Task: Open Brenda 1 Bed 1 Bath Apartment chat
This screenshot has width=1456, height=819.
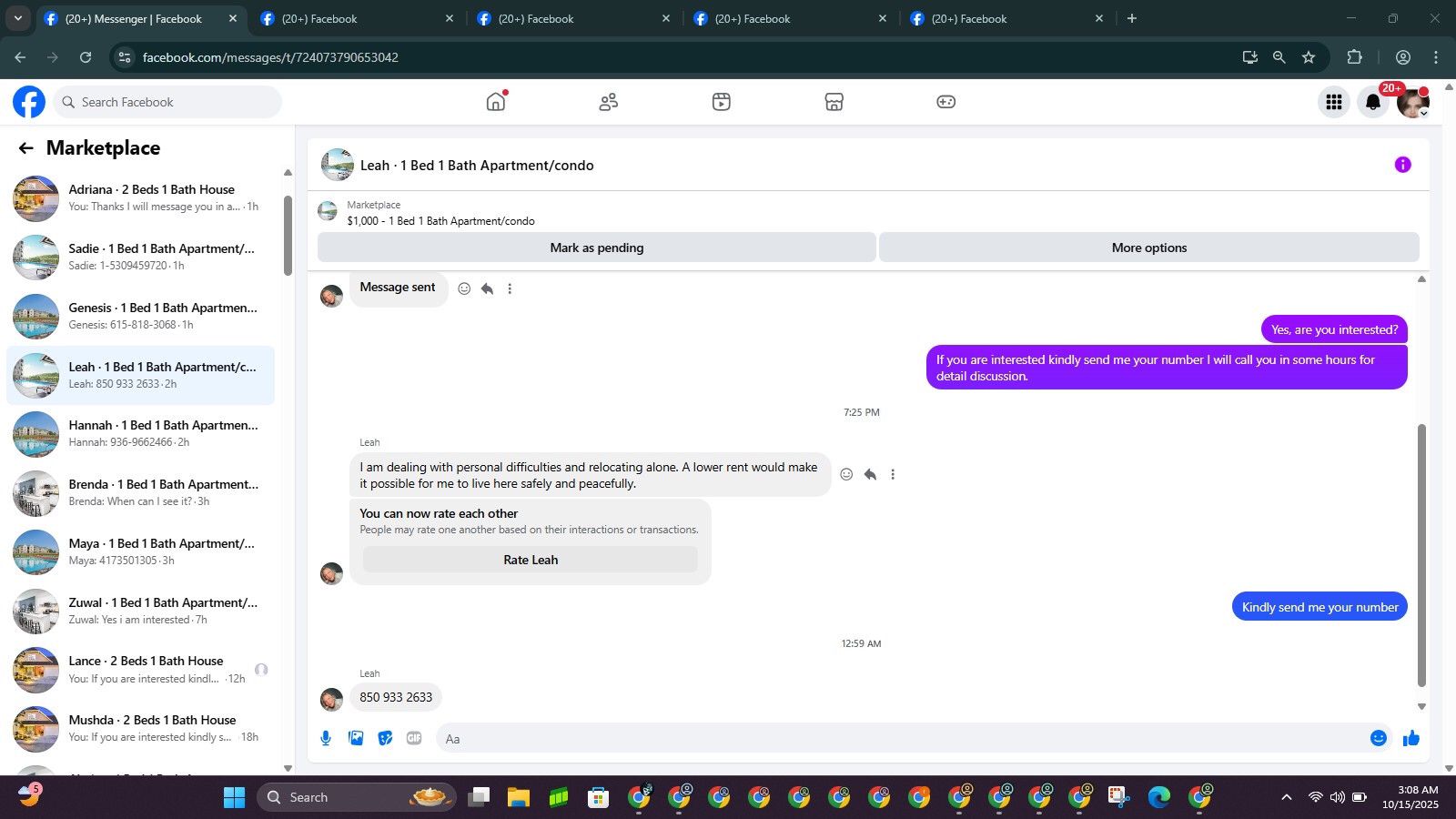Action: coord(141,492)
